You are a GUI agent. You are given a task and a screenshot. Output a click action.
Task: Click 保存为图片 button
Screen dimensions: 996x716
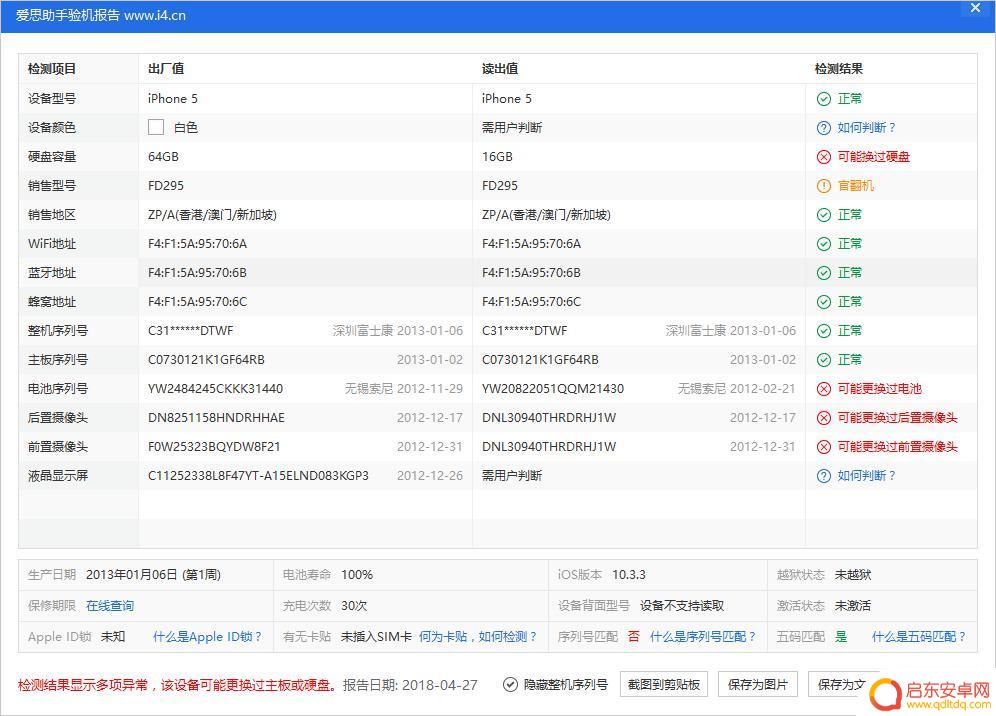(x=757, y=684)
